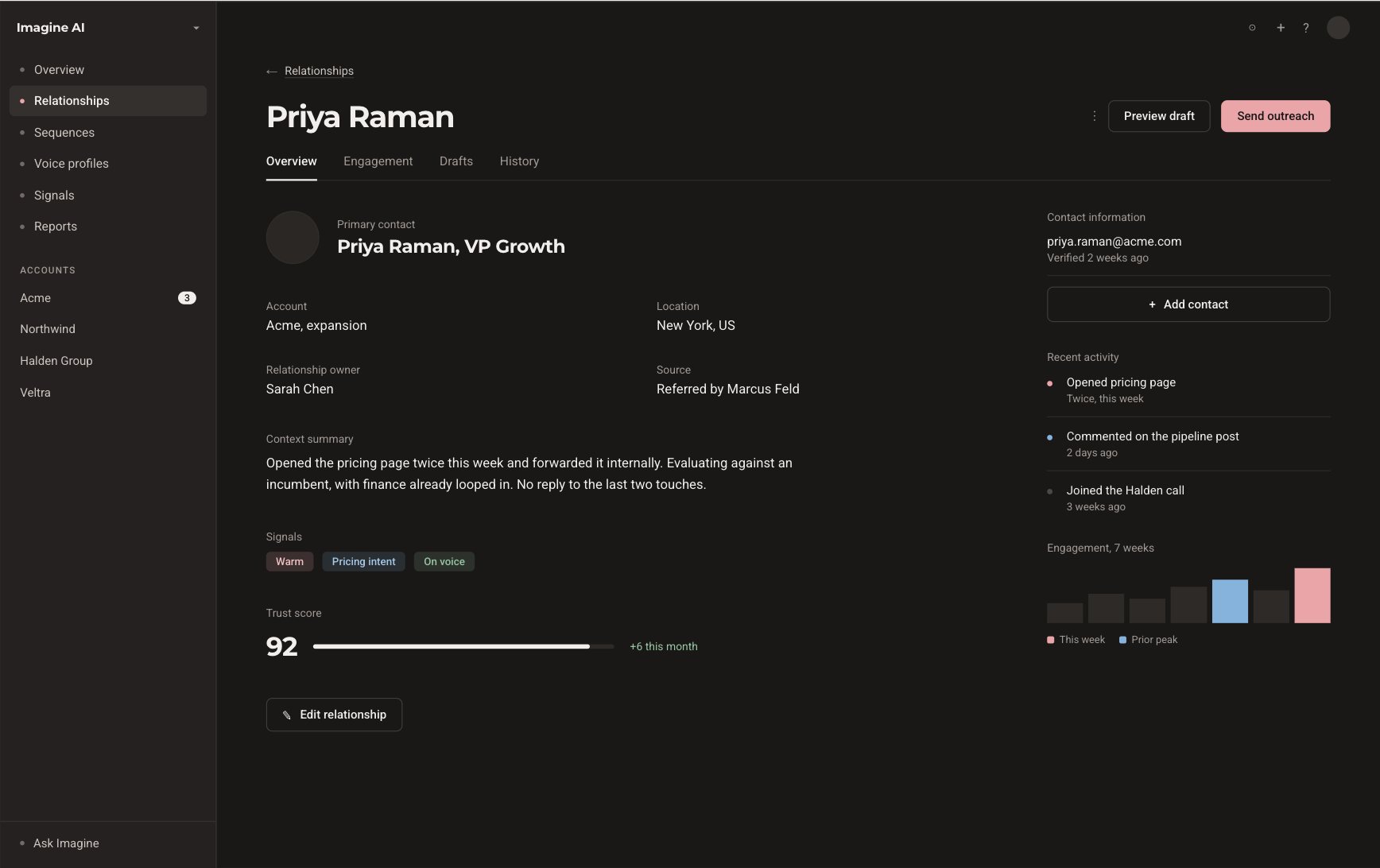
Task: Go to Overview in the sidebar
Action: (x=108, y=70)
